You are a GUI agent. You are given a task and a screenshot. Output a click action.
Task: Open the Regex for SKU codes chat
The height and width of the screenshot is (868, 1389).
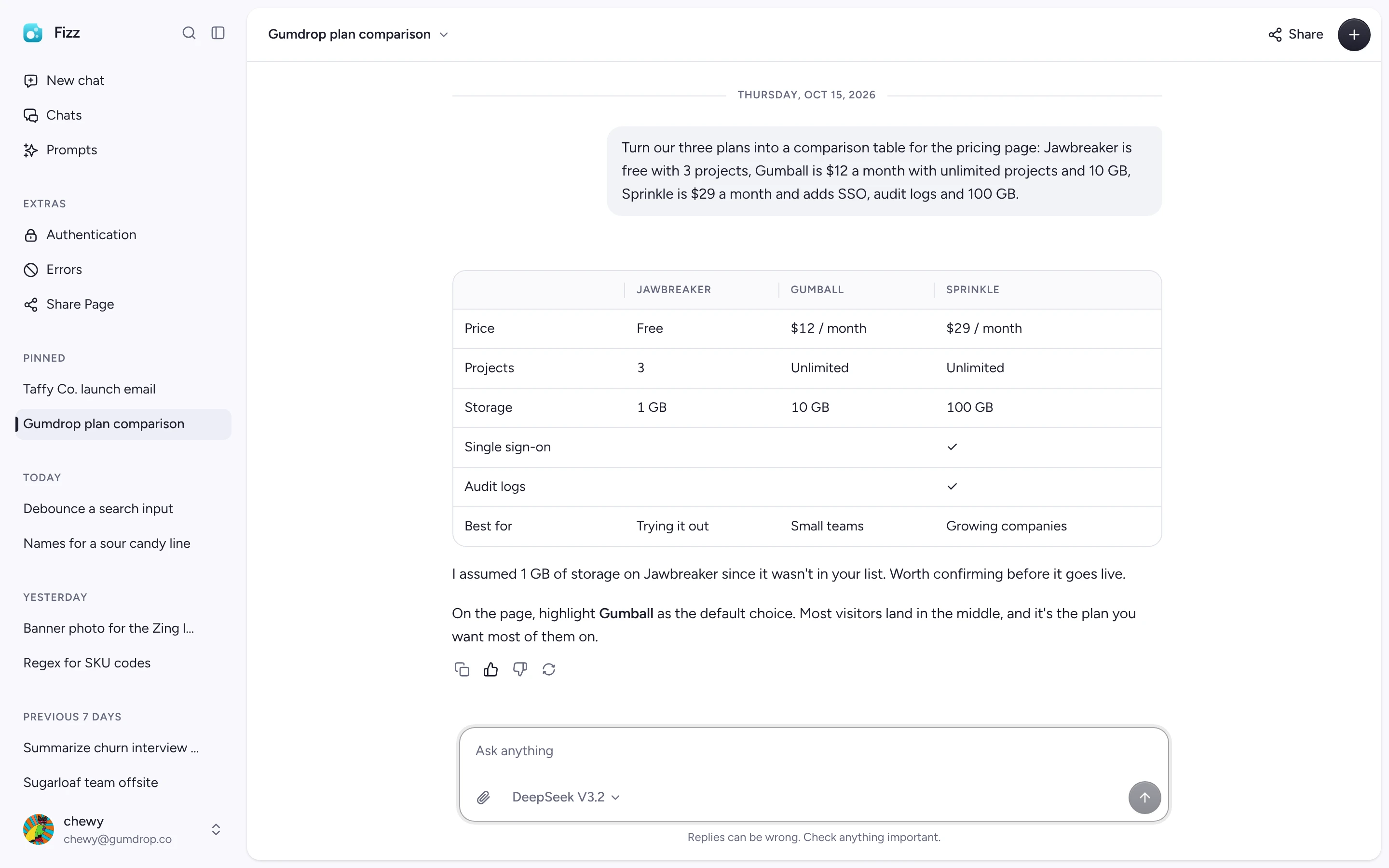[123, 663]
